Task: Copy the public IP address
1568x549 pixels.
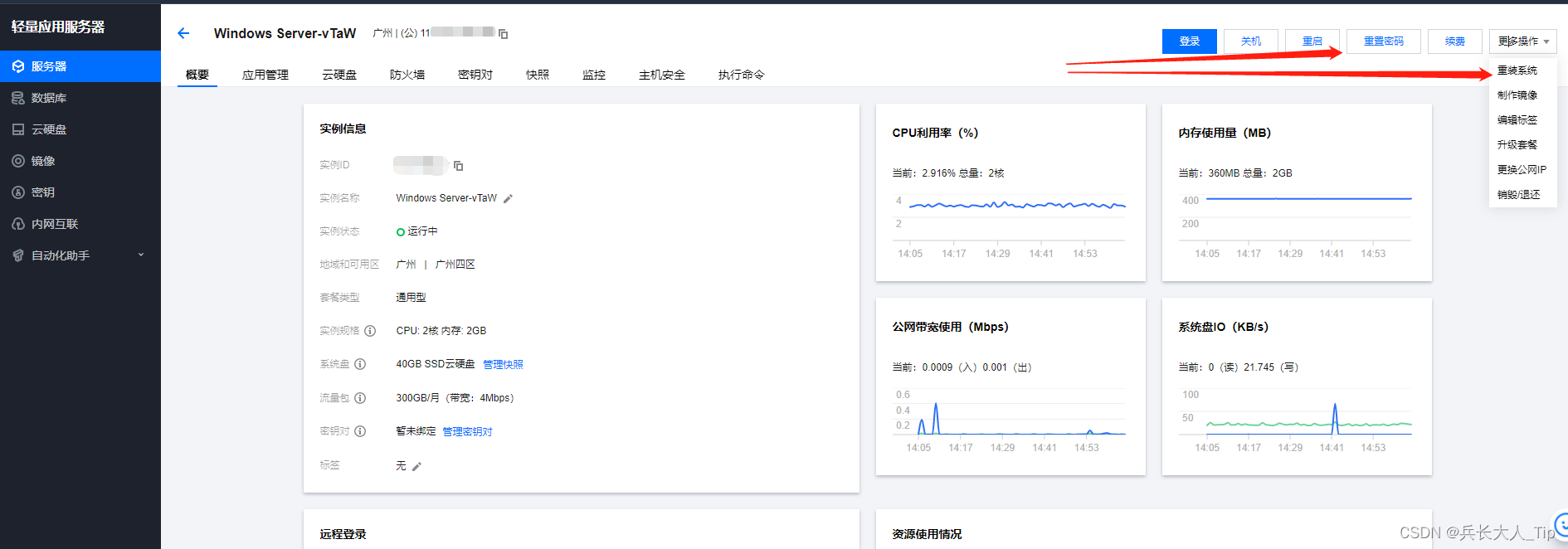Action: click(503, 34)
